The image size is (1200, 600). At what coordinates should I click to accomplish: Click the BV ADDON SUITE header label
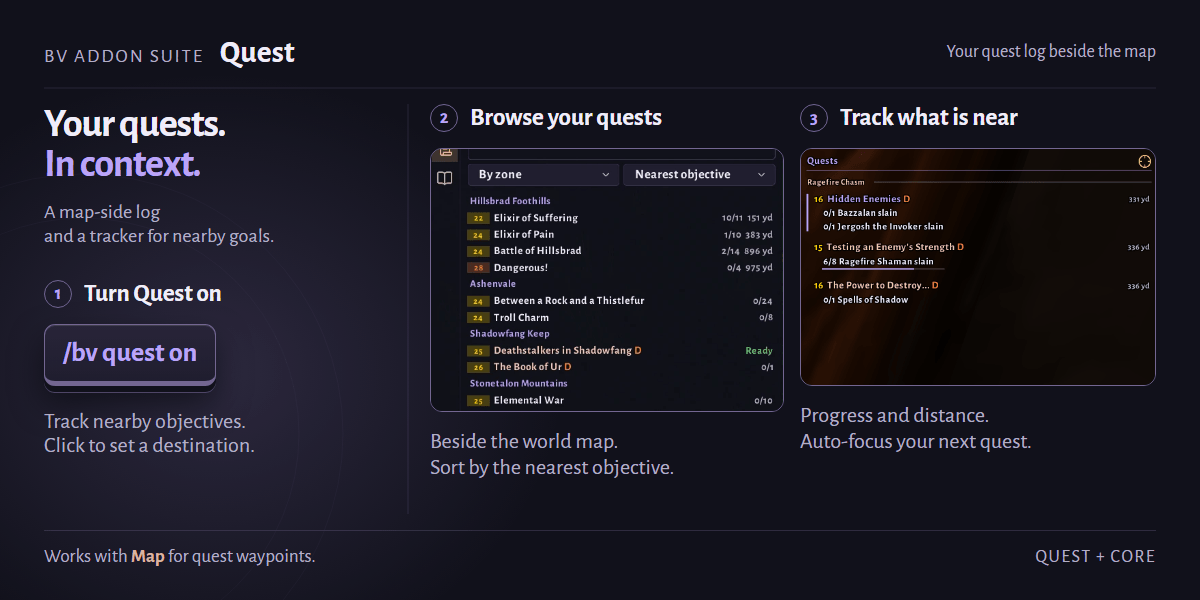coord(124,56)
